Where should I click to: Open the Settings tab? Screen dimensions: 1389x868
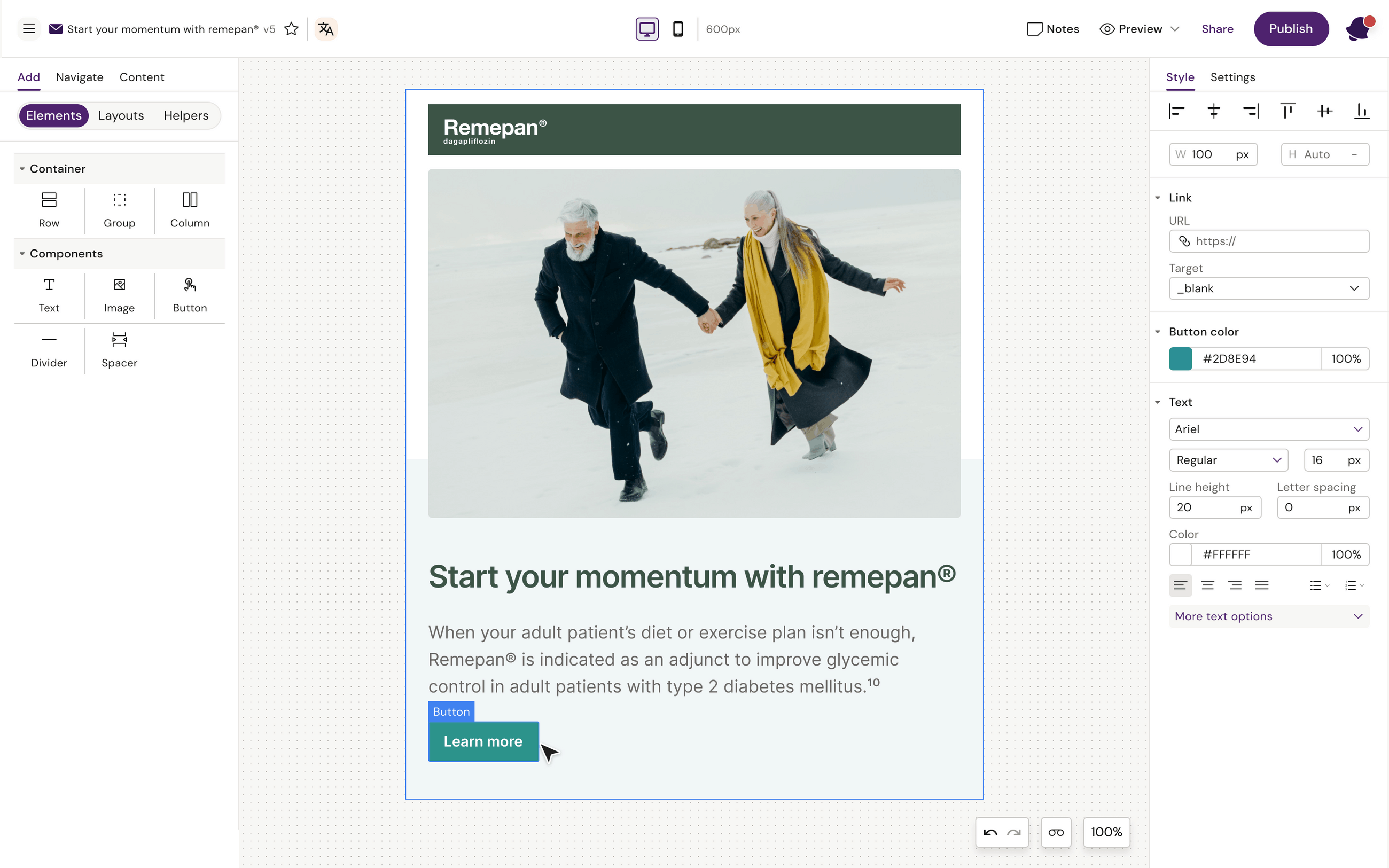[x=1232, y=77]
